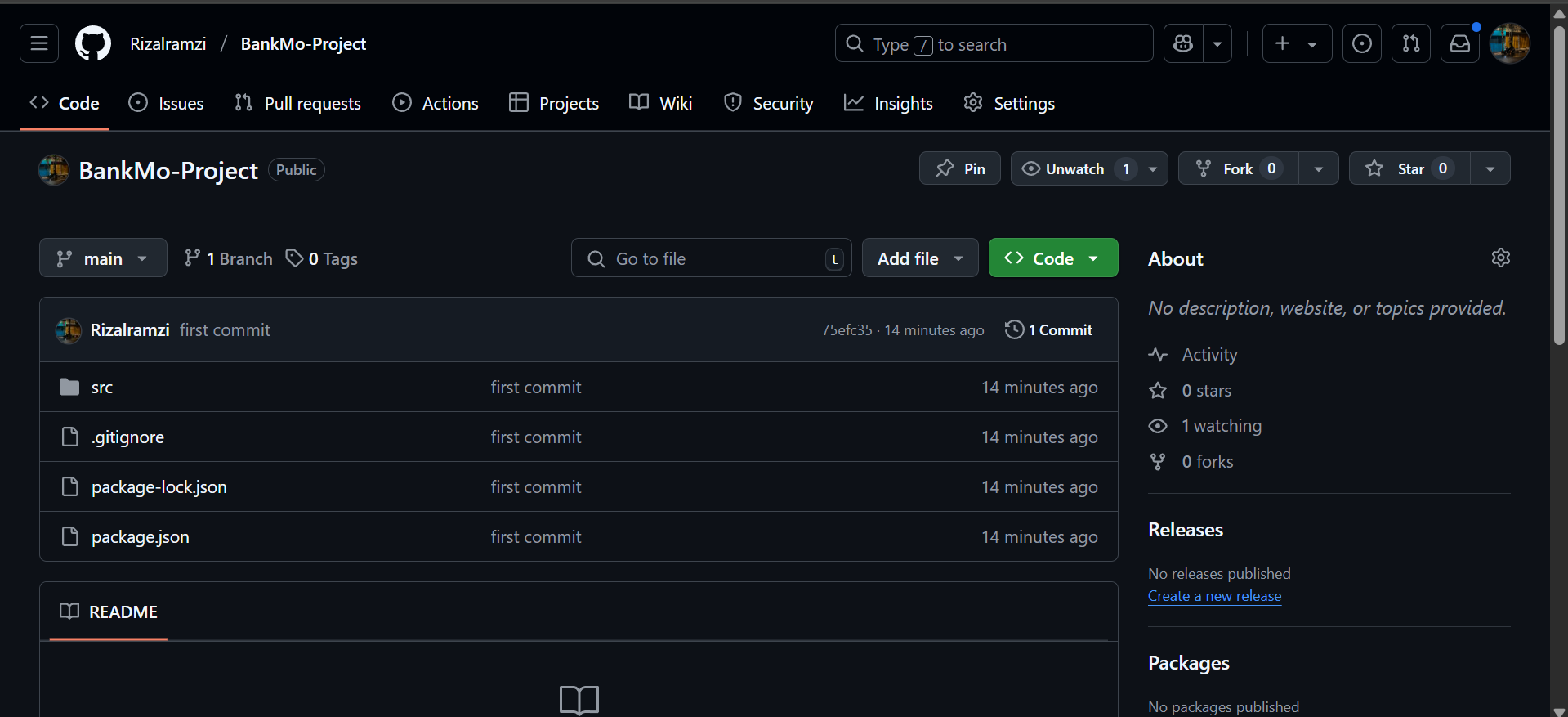This screenshot has height=717, width=1568.
Task: Go to GitHub homepage logo
Action: 93,43
